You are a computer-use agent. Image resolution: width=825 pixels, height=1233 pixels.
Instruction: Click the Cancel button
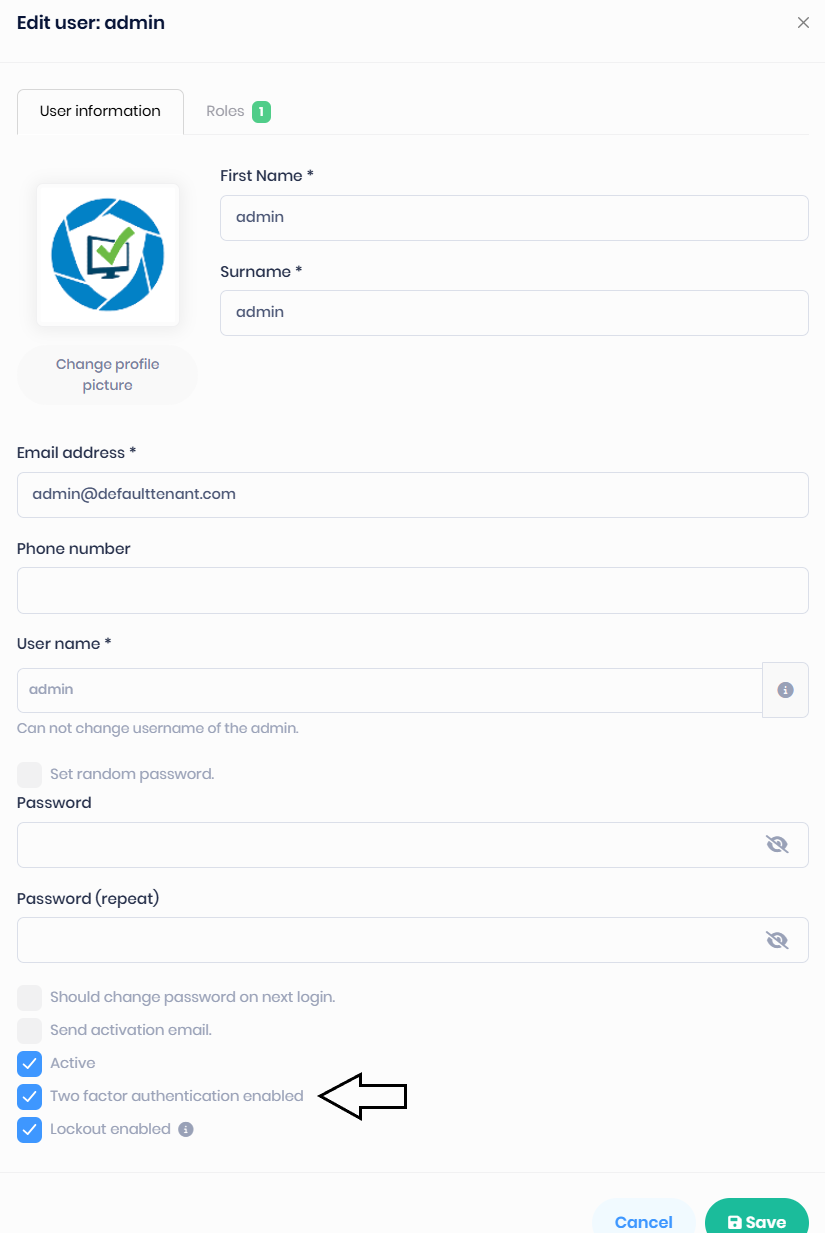click(643, 1221)
